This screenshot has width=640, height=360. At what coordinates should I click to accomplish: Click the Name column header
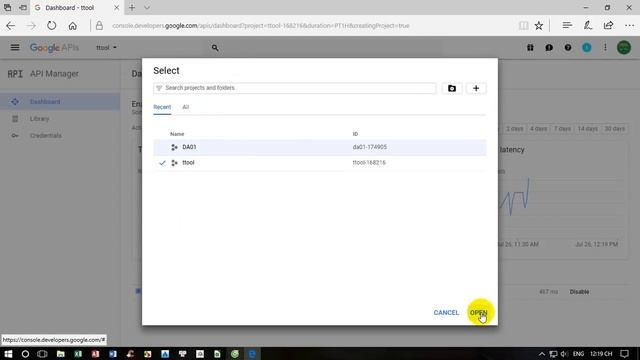point(177,134)
